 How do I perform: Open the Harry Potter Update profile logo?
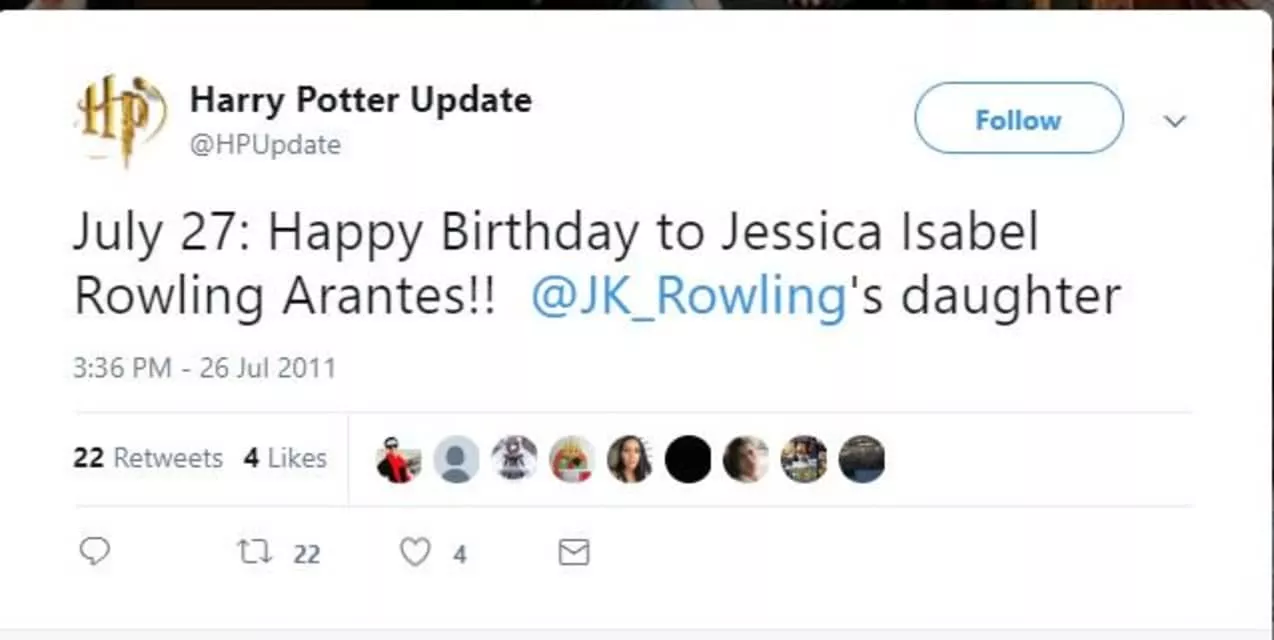pyautogui.click(x=120, y=120)
